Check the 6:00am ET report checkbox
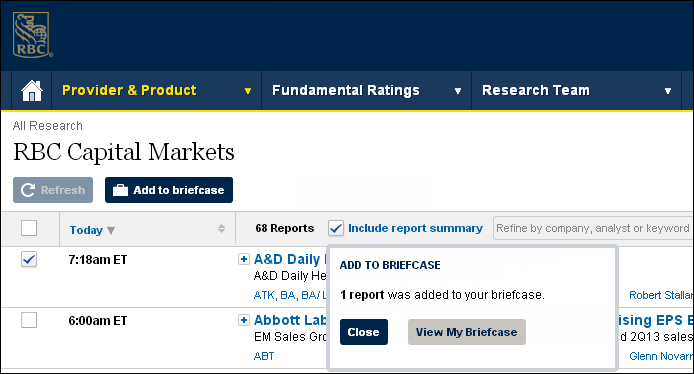 tap(29, 320)
